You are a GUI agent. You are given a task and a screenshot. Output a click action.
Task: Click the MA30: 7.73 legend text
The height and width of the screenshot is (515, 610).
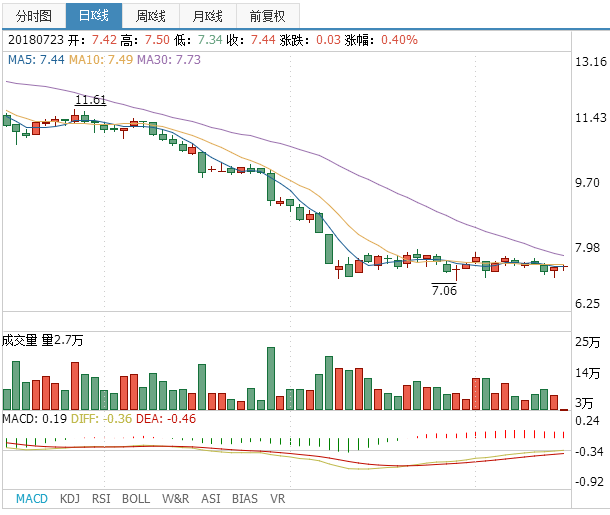[169, 60]
